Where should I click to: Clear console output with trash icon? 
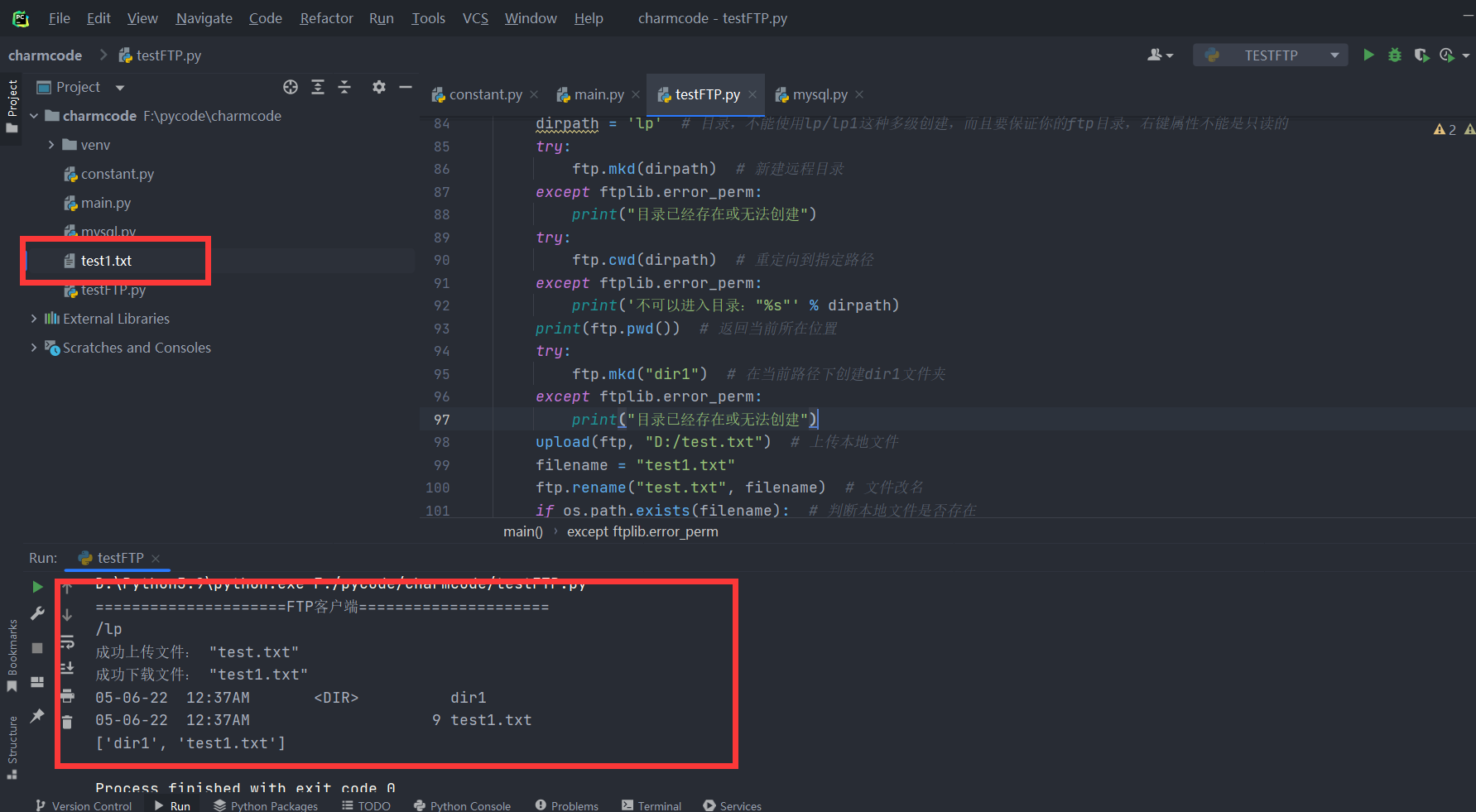click(x=67, y=719)
